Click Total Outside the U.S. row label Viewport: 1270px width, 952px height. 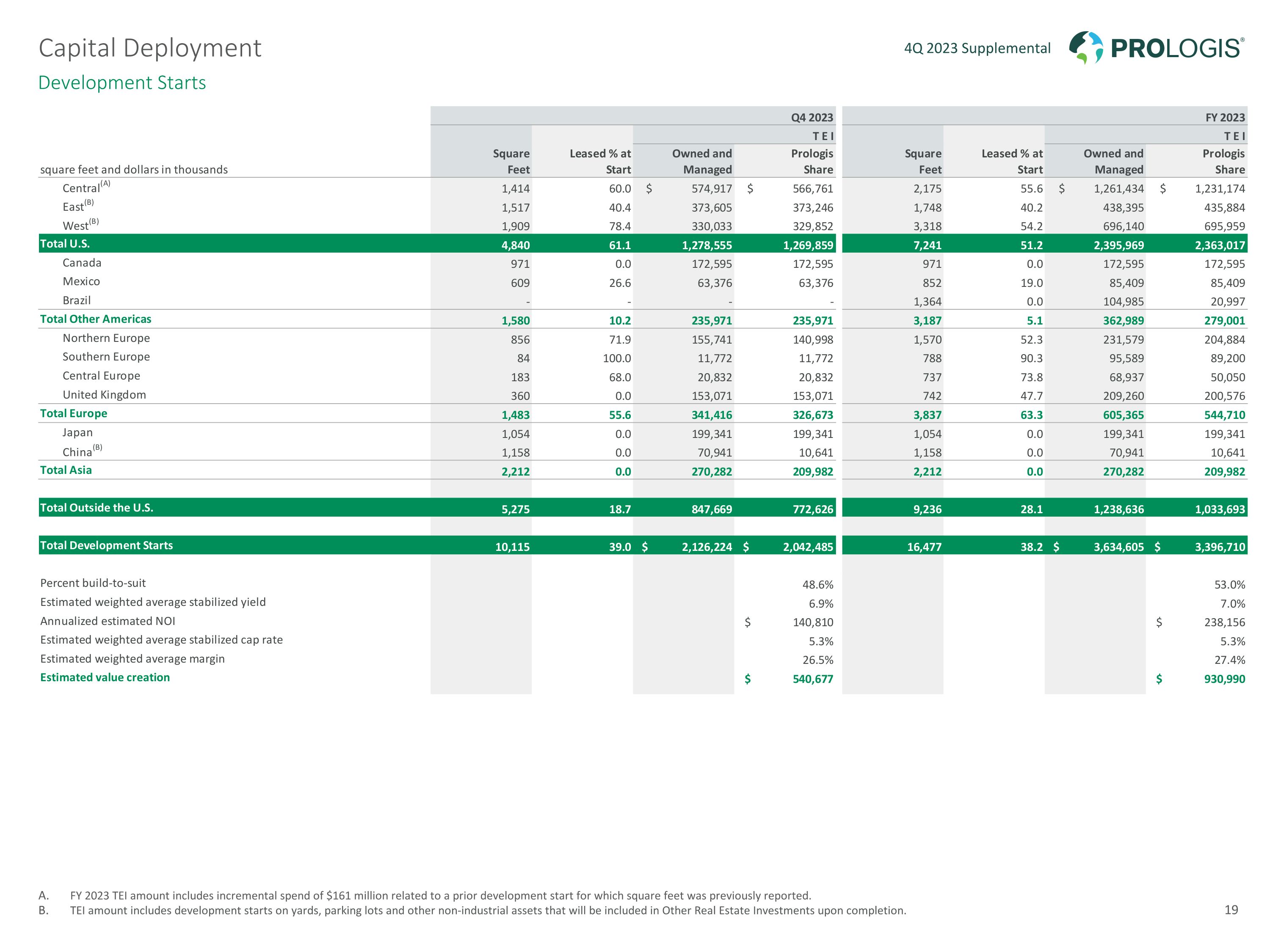(97, 508)
